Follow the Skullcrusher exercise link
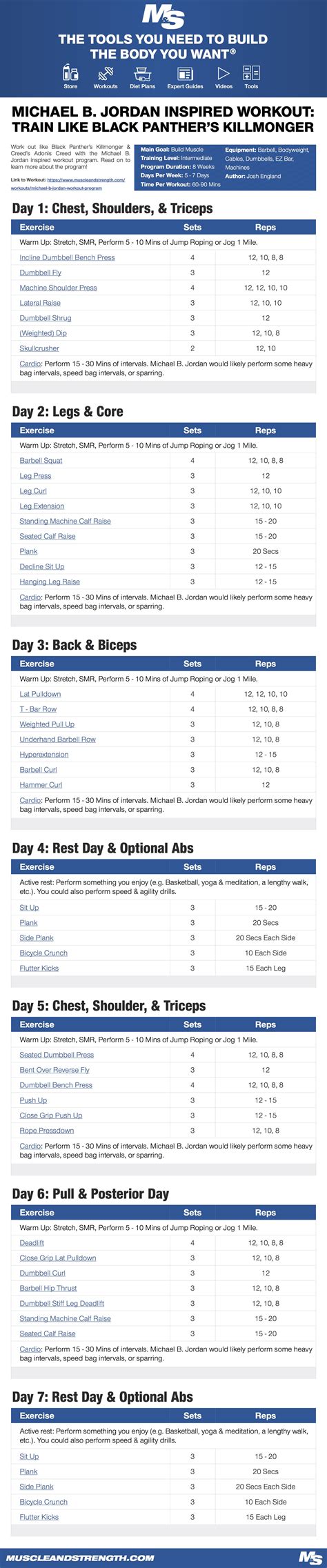 coord(39,348)
